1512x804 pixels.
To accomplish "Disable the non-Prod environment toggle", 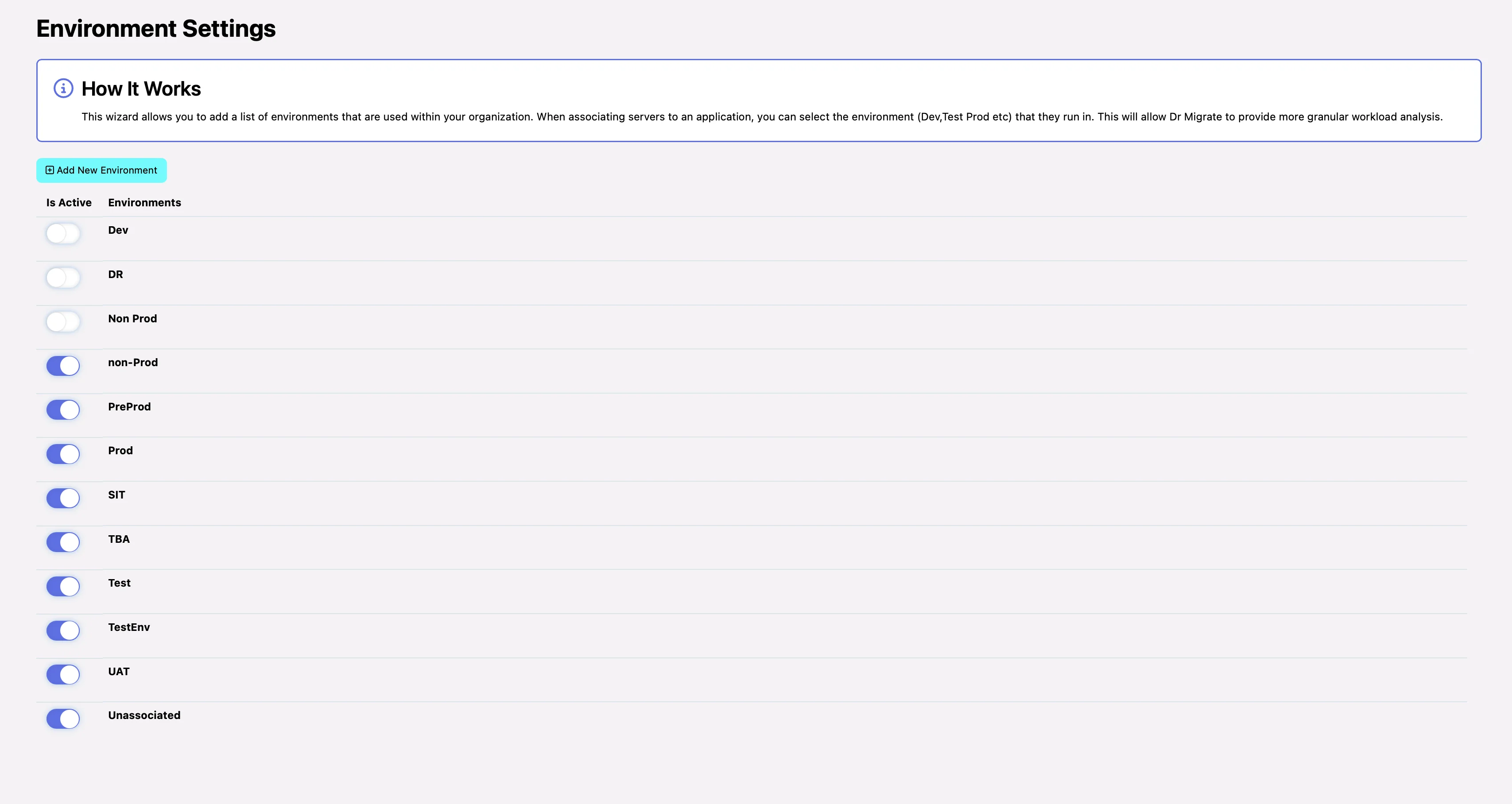I will 63,366.
